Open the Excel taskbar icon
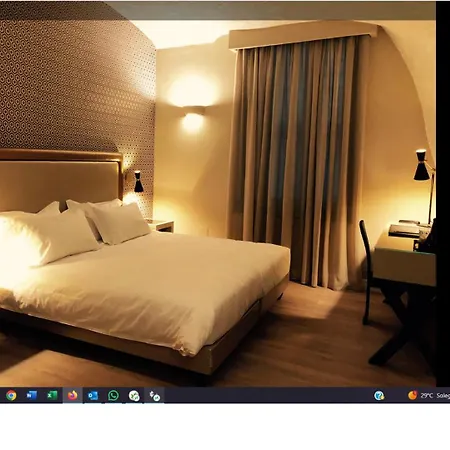 pos(52,395)
